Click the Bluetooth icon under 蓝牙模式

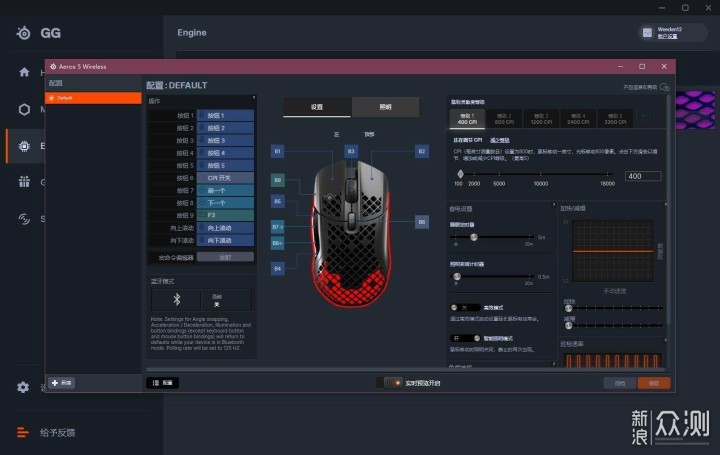176,299
